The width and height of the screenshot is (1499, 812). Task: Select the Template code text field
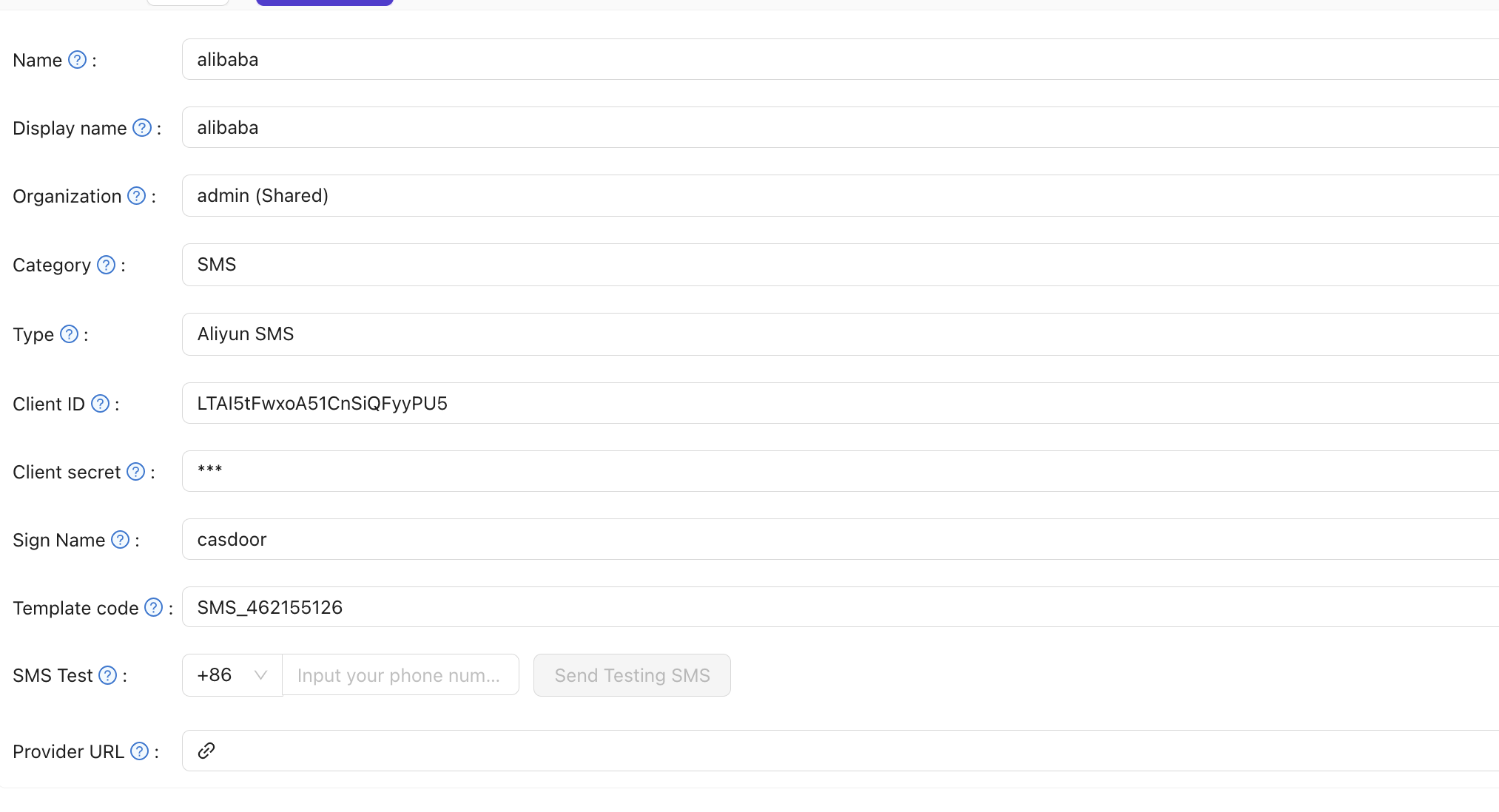(x=518, y=607)
